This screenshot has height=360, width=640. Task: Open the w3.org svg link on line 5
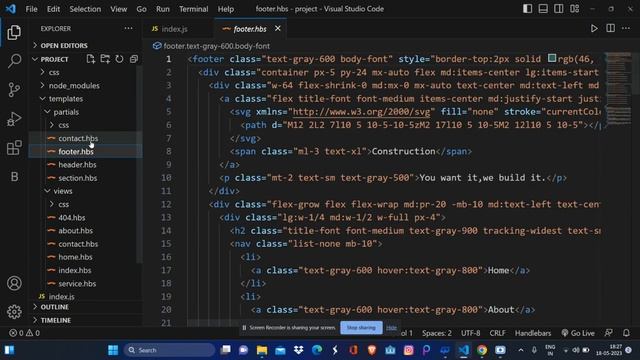click(361, 112)
